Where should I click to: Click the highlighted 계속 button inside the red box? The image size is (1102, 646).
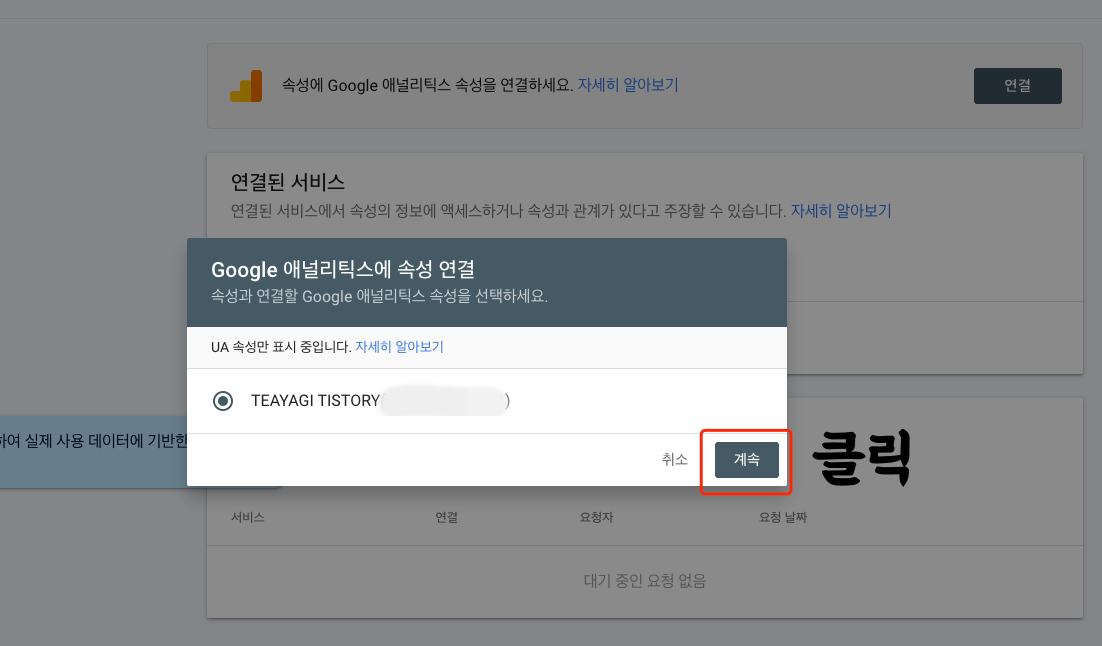pos(745,459)
